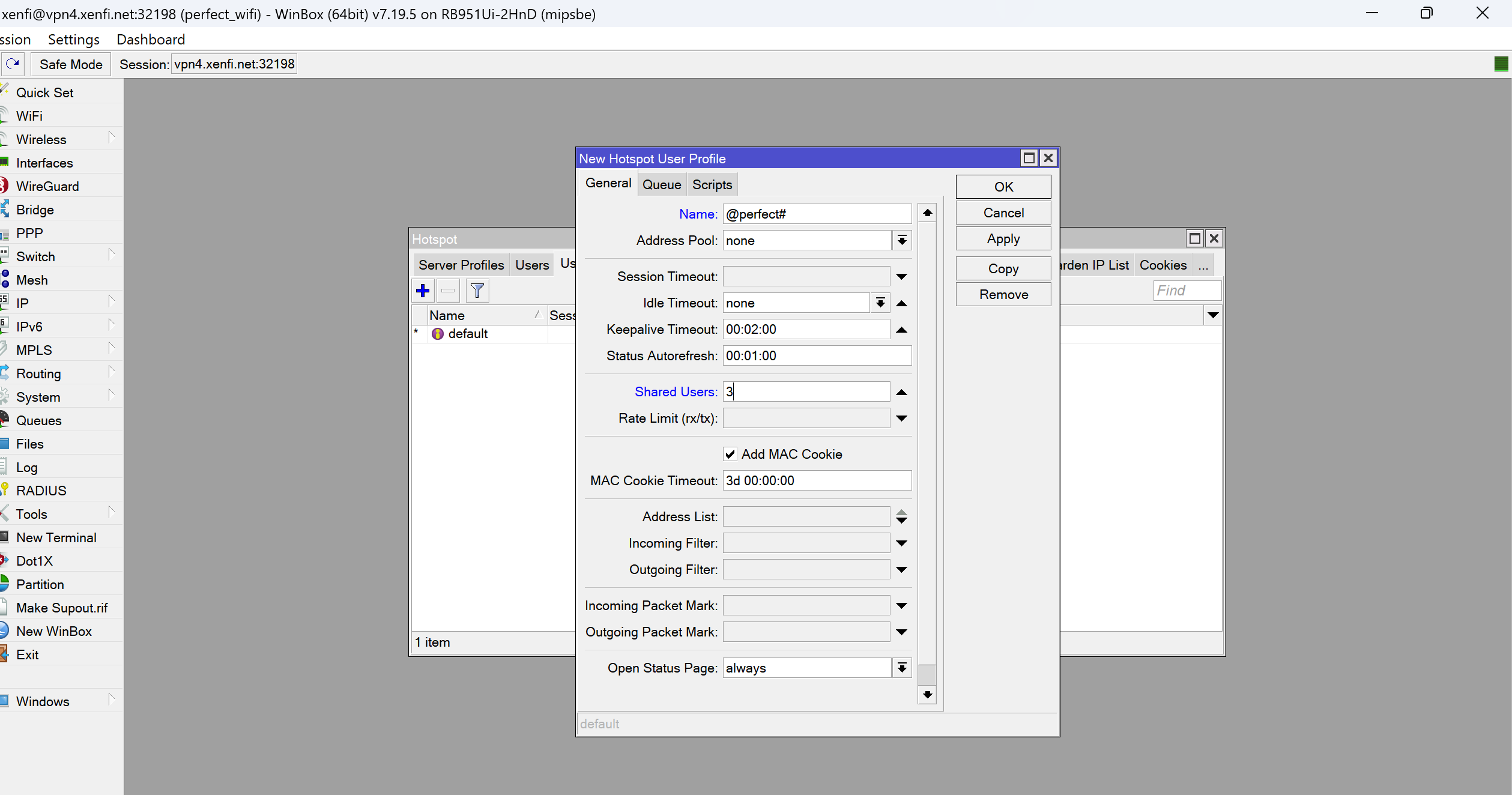
Task: Click the refresh arrow icon beside Safe Mode
Action: pyautogui.click(x=13, y=64)
